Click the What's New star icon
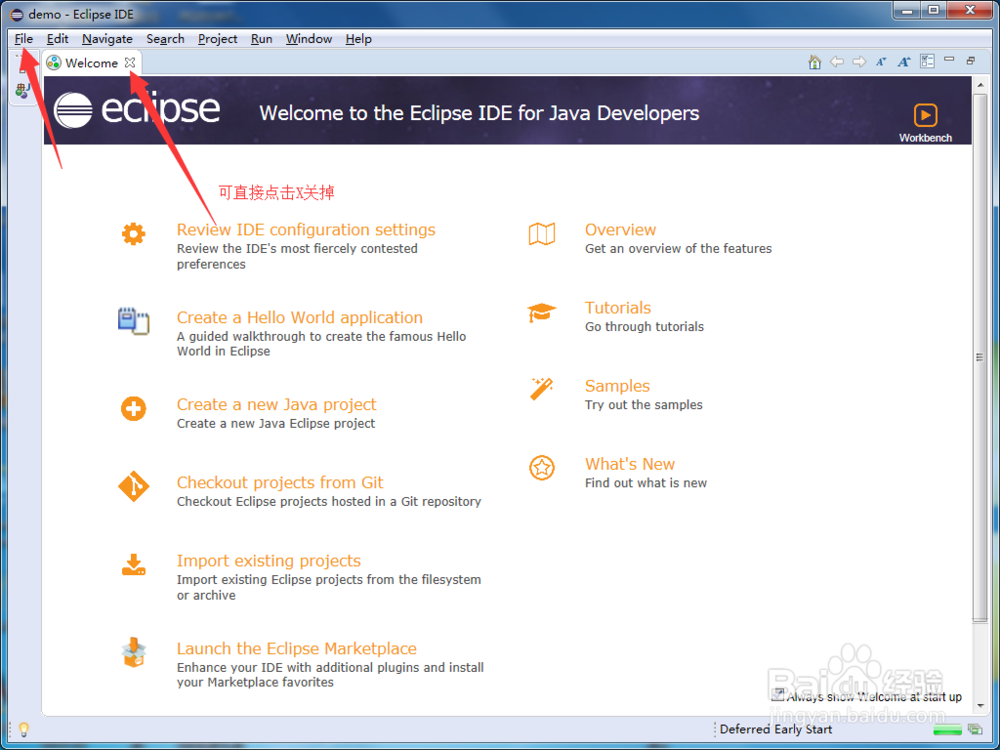 [x=542, y=468]
